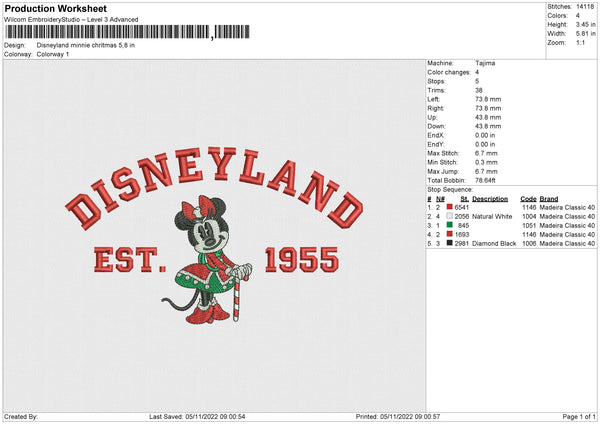Viewport: 600px width, 424px height.
Task: Click the 'Description' column header
Action: coord(490,199)
